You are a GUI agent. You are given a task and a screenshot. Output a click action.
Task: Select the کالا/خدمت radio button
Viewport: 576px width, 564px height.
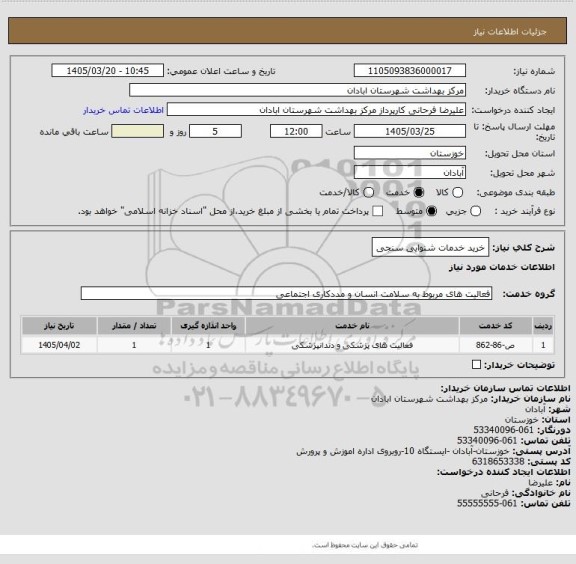pyautogui.click(x=368, y=193)
